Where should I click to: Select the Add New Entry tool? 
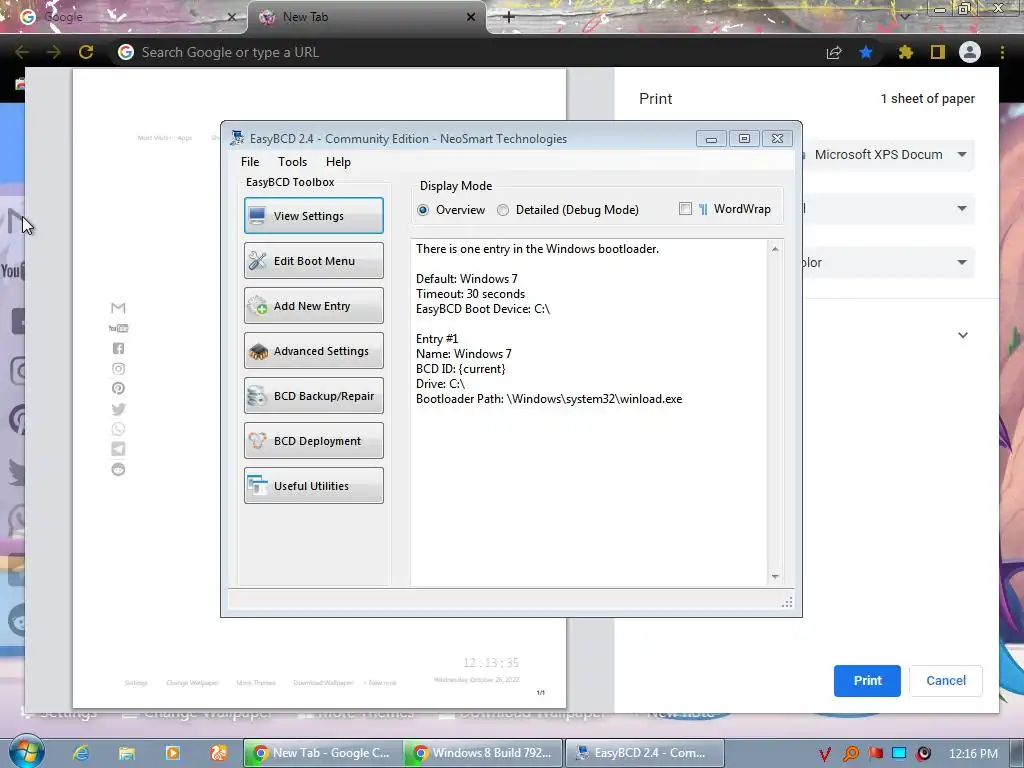313,306
